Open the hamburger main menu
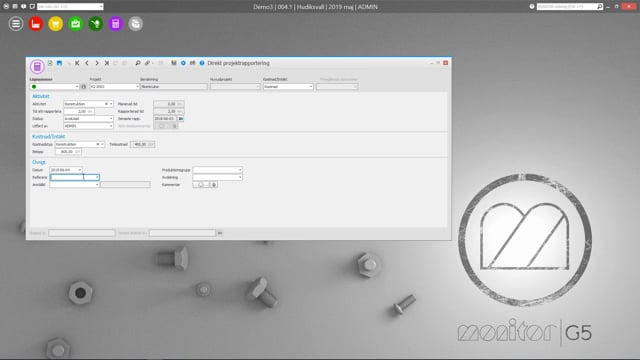The image size is (640, 360). click(x=16, y=24)
